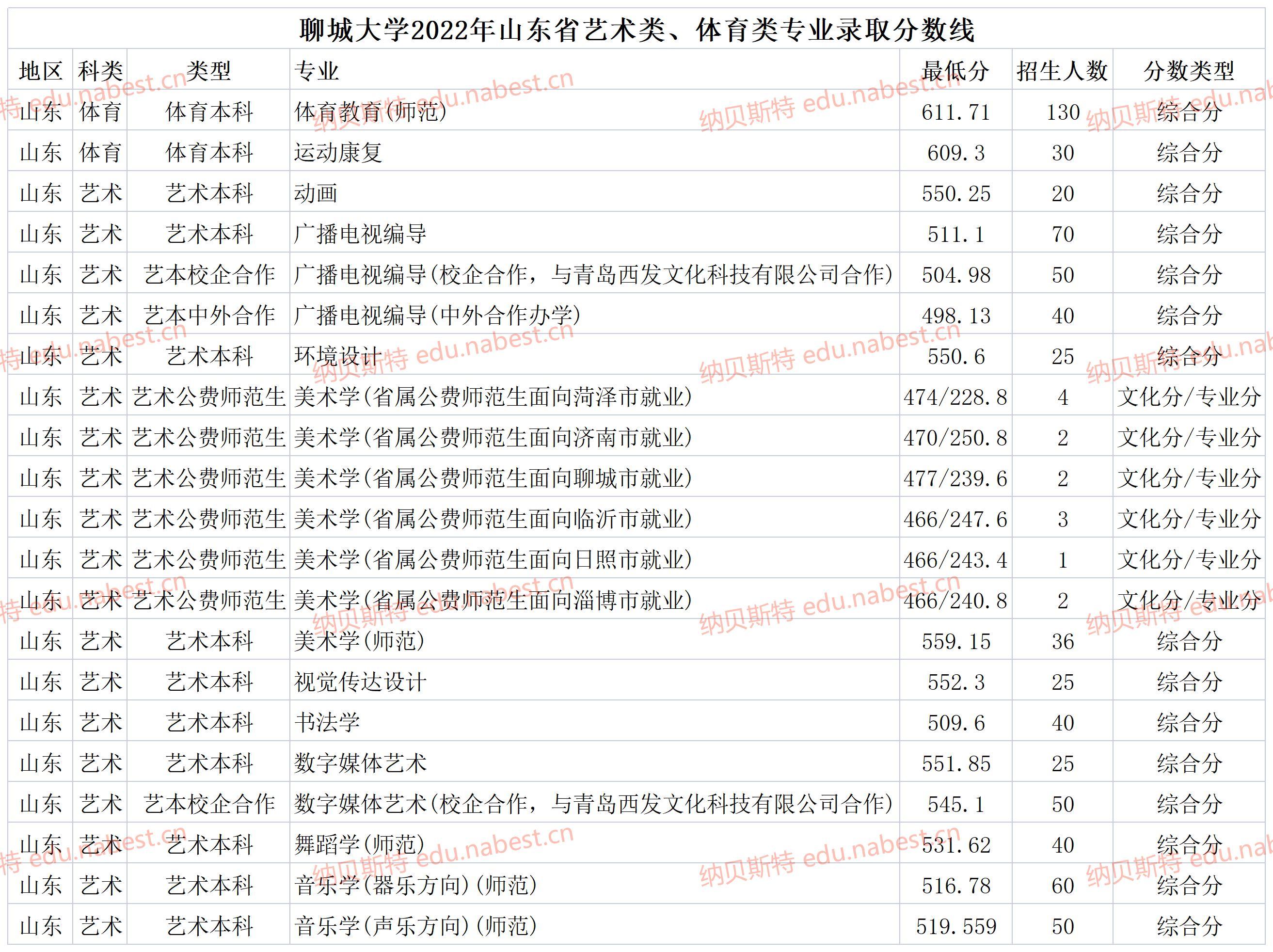Click the score 498.13
Viewport: 1273px width, 952px height.
click(x=956, y=316)
